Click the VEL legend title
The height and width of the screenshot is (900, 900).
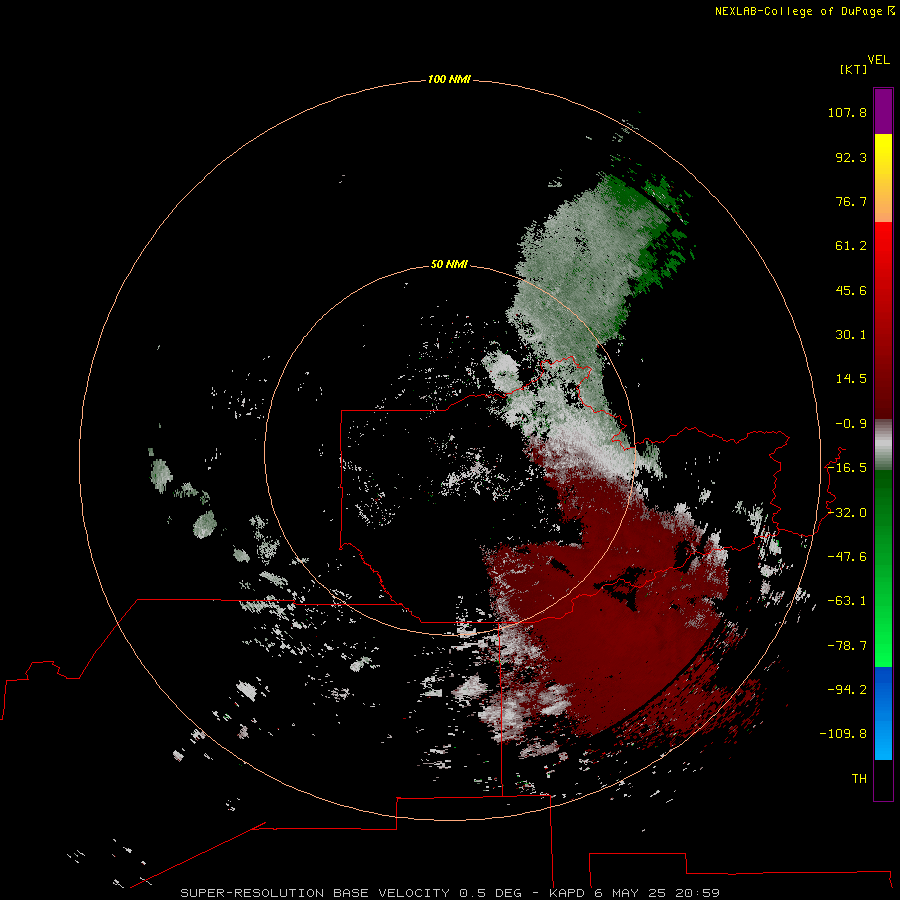pyautogui.click(x=878, y=60)
